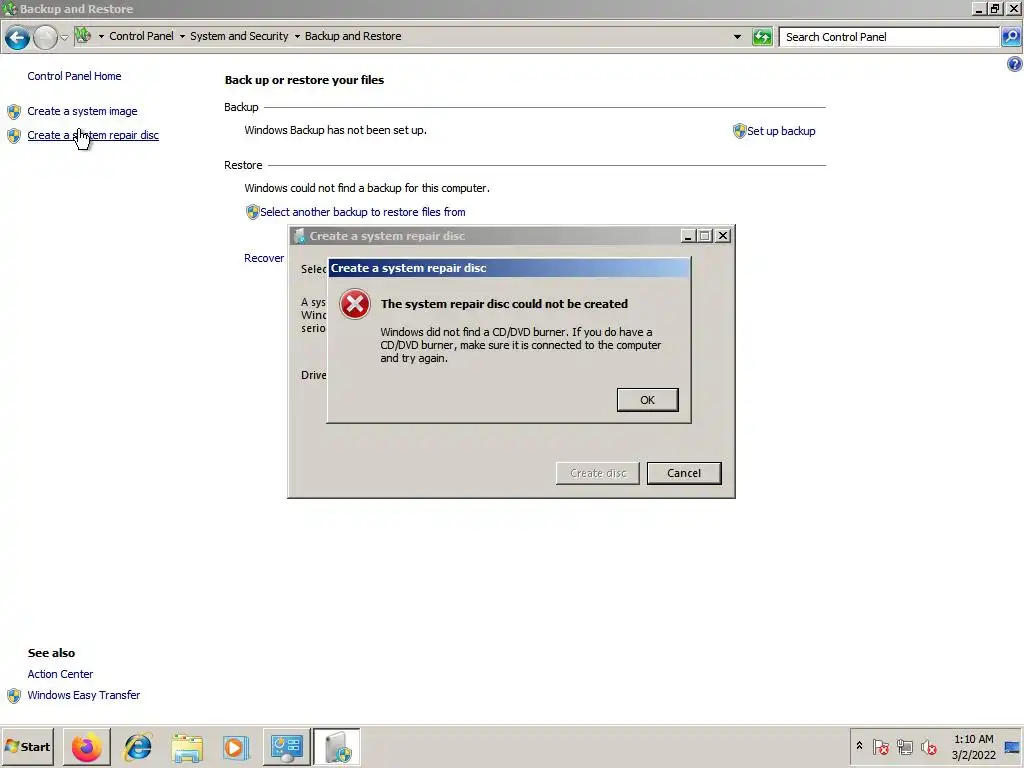Click Backup and Restore breadcrumb
The image size is (1024, 768).
pos(353,36)
